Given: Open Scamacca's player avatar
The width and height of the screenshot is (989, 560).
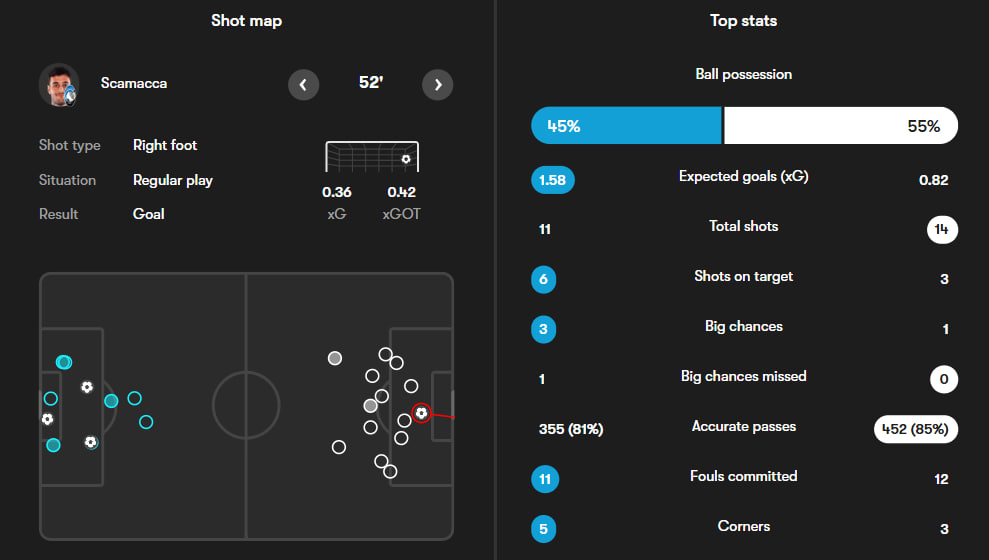Looking at the screenshot, I should tap(59, 85).
